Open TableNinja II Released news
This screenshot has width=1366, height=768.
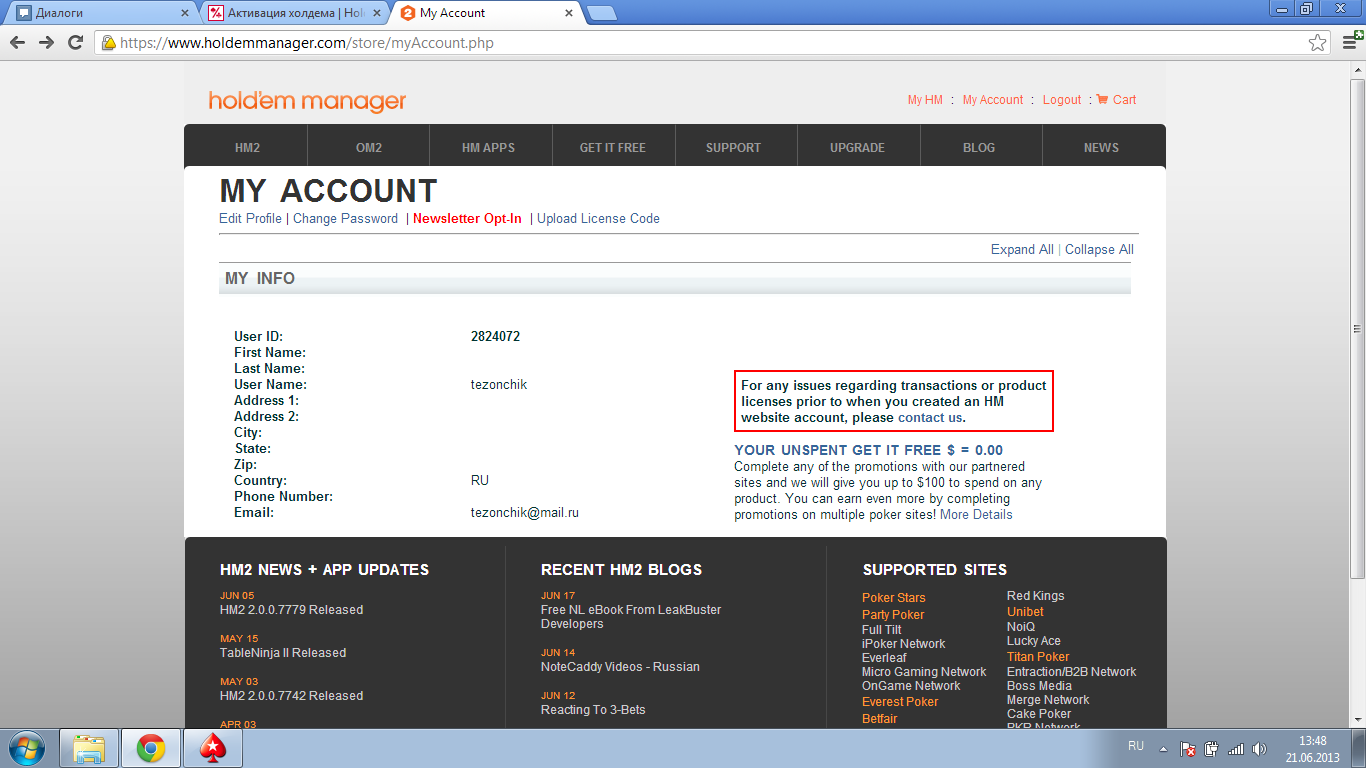tap(283, 652)
